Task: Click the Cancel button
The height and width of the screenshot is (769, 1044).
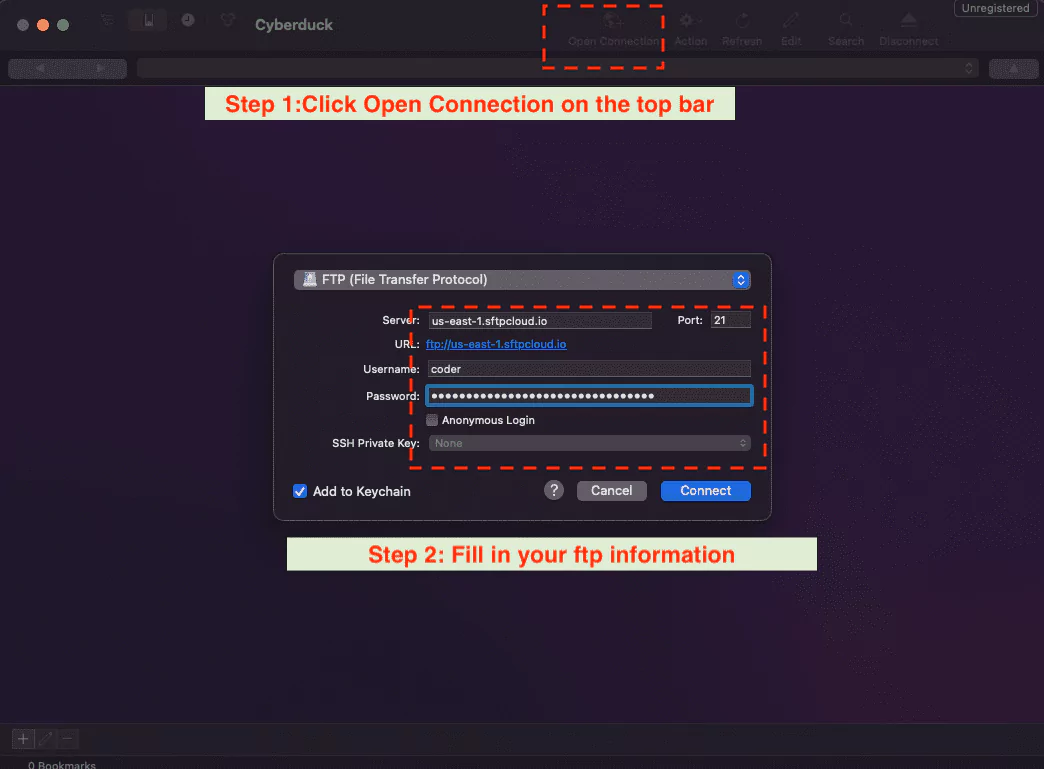Action: coord(611,491)
